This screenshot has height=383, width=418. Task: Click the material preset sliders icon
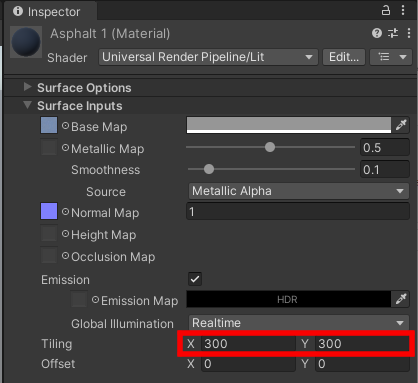393,33
